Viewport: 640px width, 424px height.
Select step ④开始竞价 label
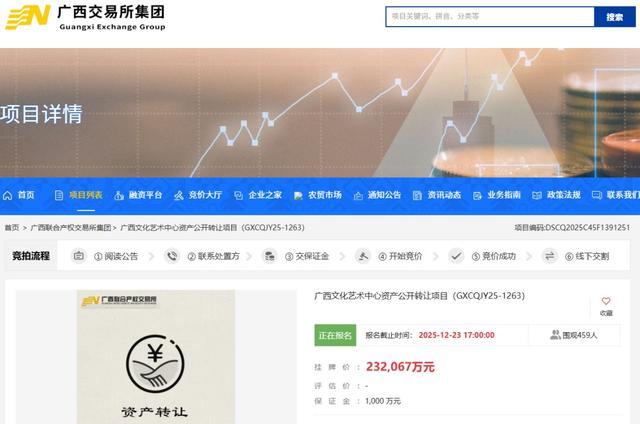coord(400,256)
